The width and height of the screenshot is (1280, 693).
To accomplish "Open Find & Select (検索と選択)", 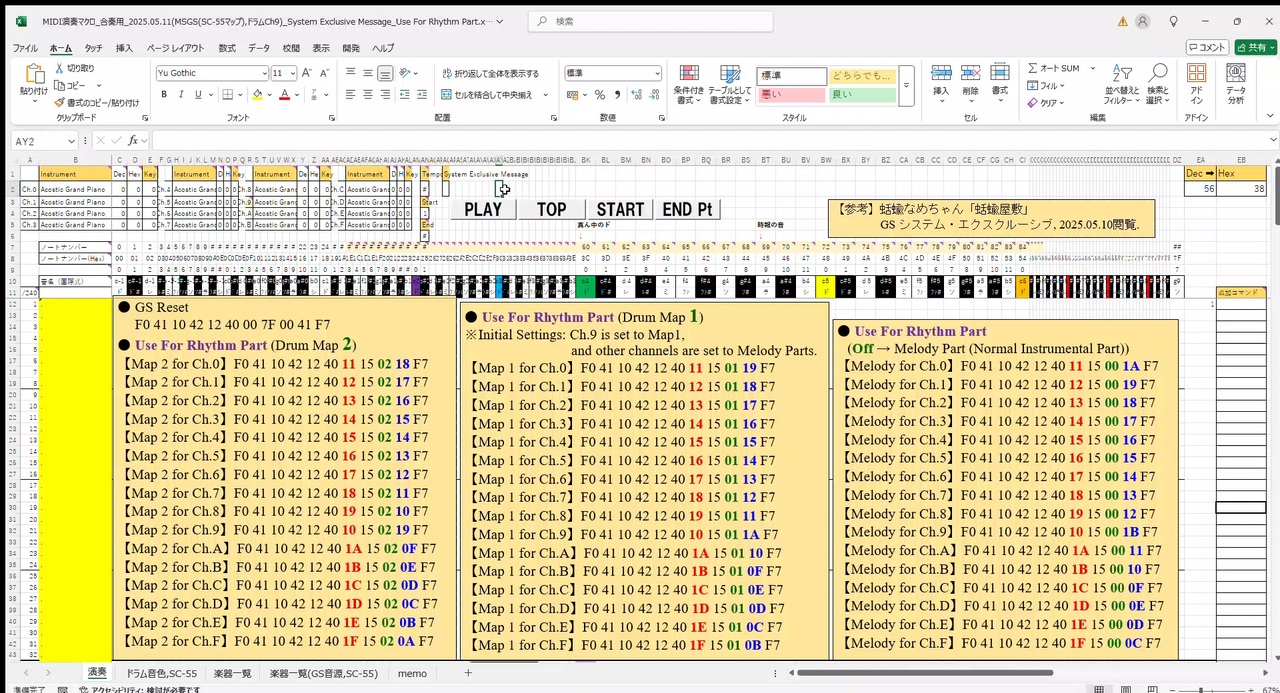I will click(x=1158, y=82).
